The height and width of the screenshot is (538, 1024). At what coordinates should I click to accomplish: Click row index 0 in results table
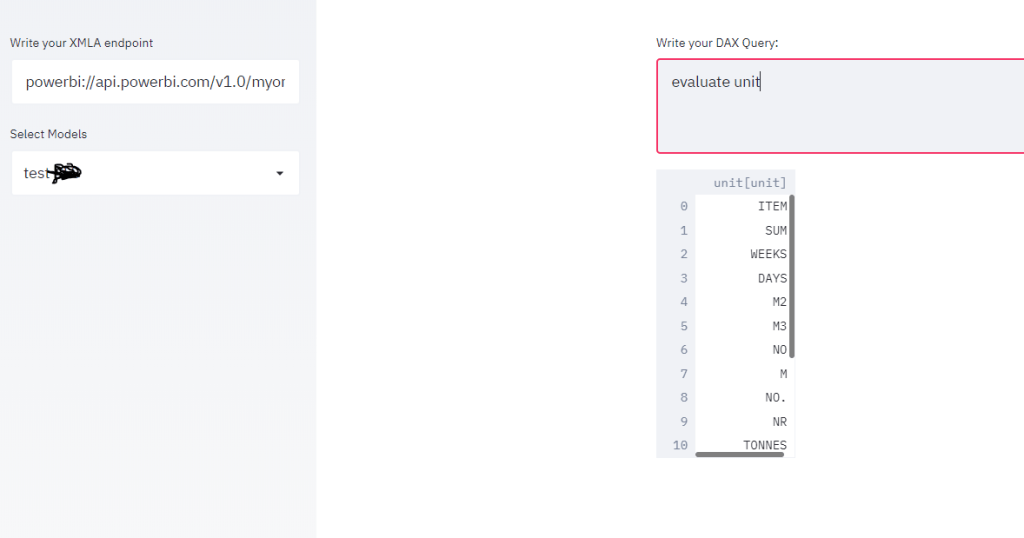coord(683,206)
